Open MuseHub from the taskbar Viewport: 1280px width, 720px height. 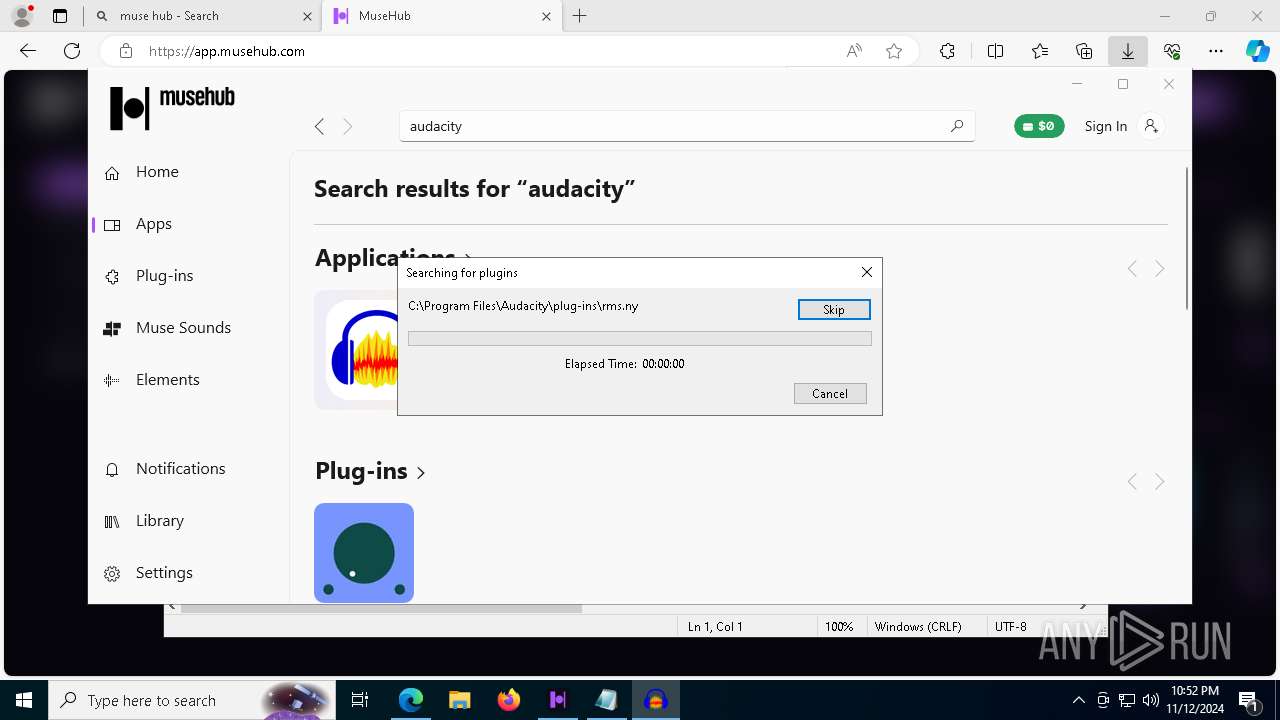pyautogui.click(x=558, y=700)
